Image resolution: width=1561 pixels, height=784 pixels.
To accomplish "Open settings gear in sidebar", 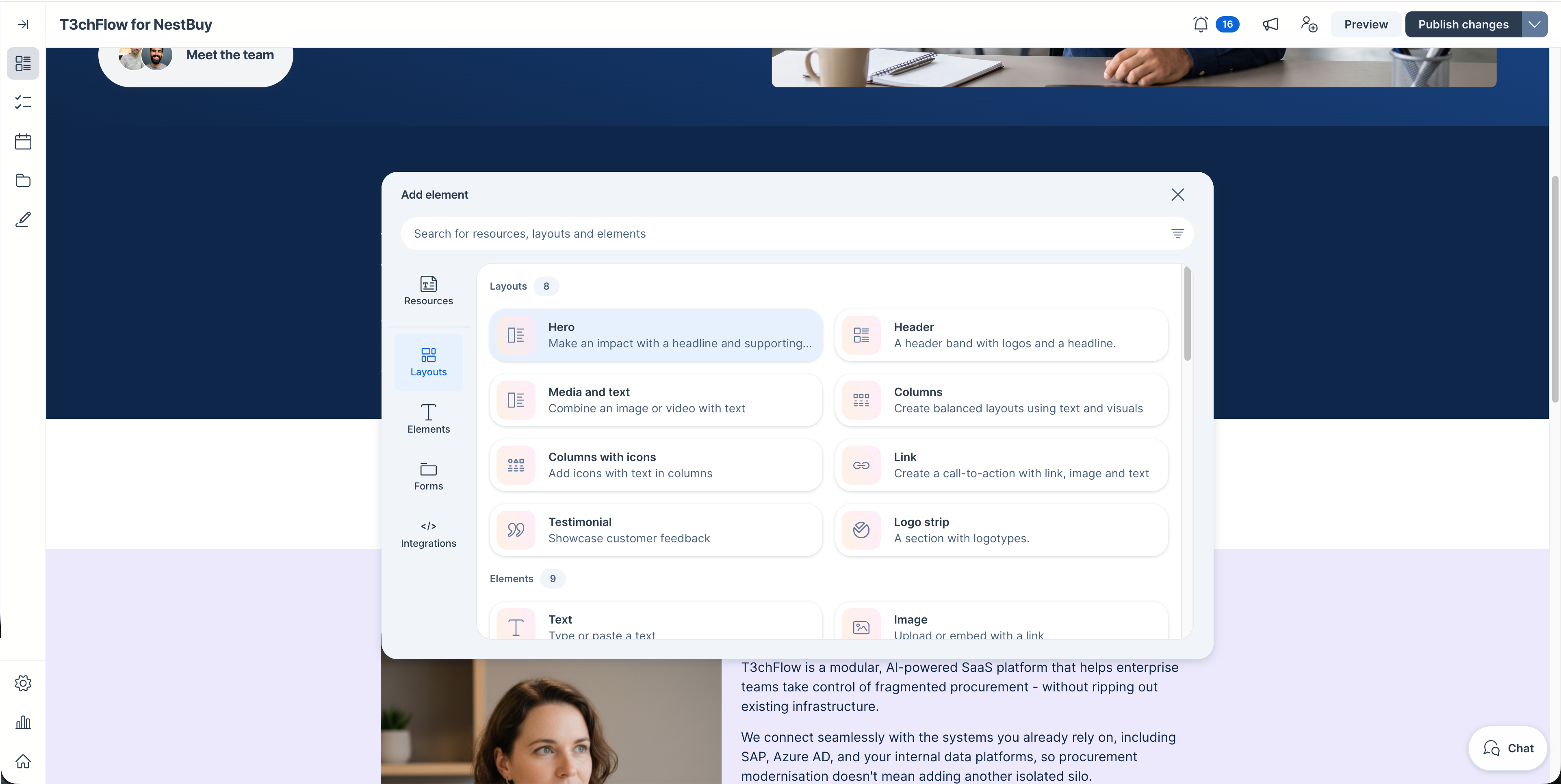I will (23, 683).
